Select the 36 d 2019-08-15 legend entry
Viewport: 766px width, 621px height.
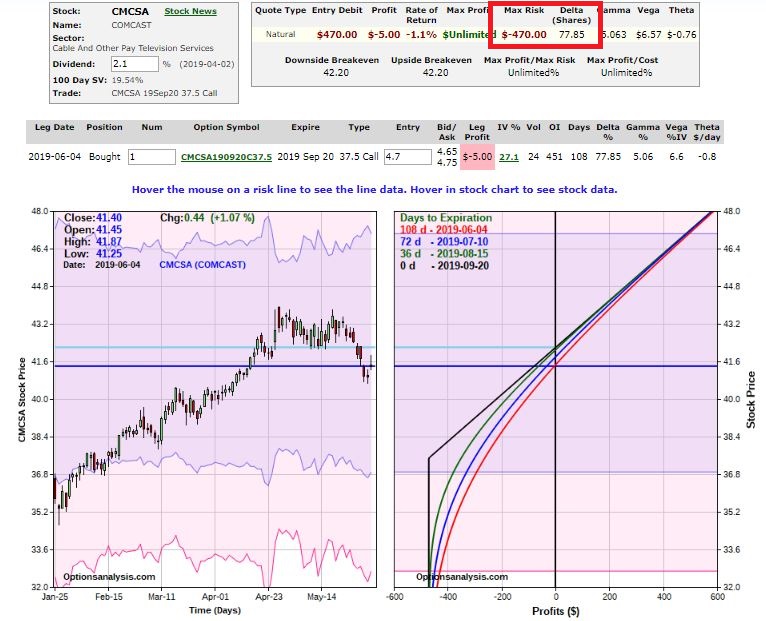444,254
